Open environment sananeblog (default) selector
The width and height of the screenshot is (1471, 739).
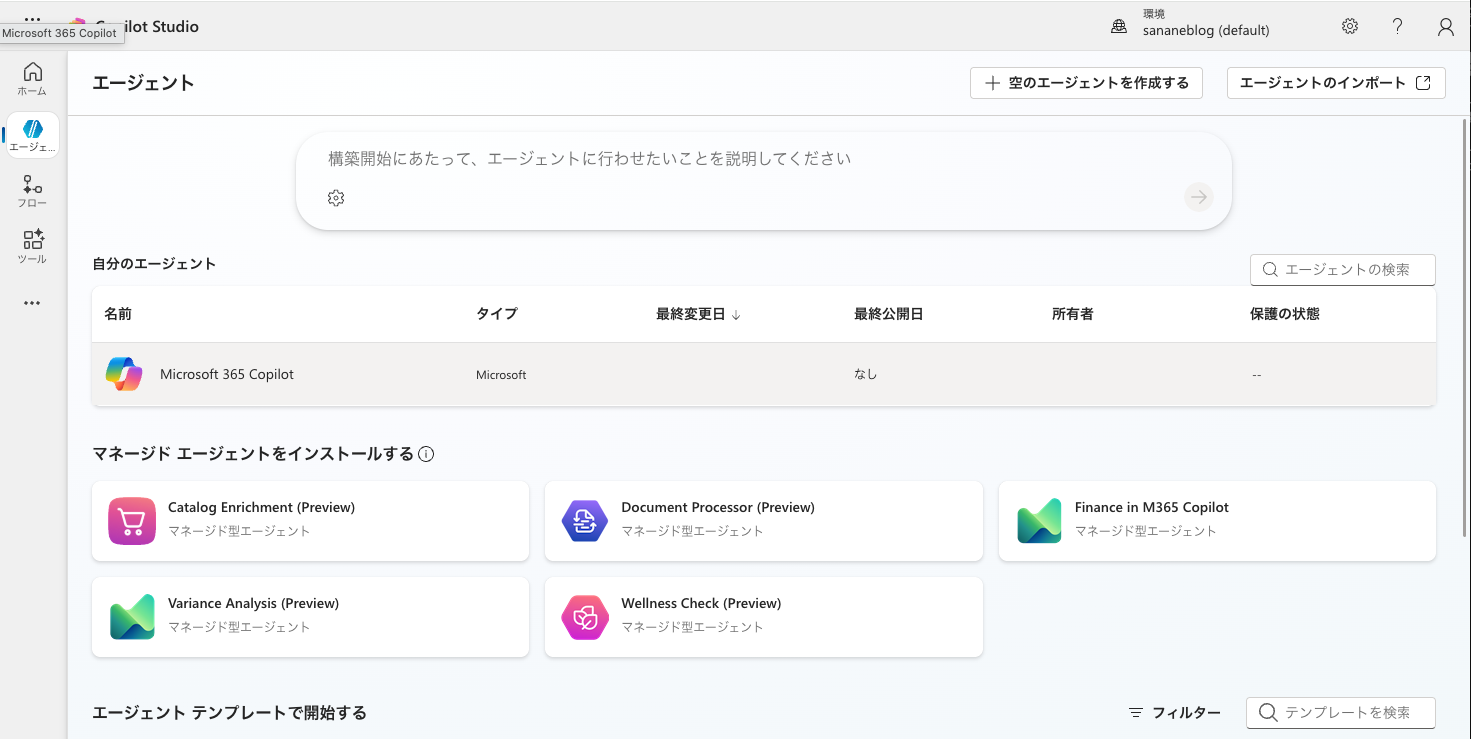point(1206,31)
